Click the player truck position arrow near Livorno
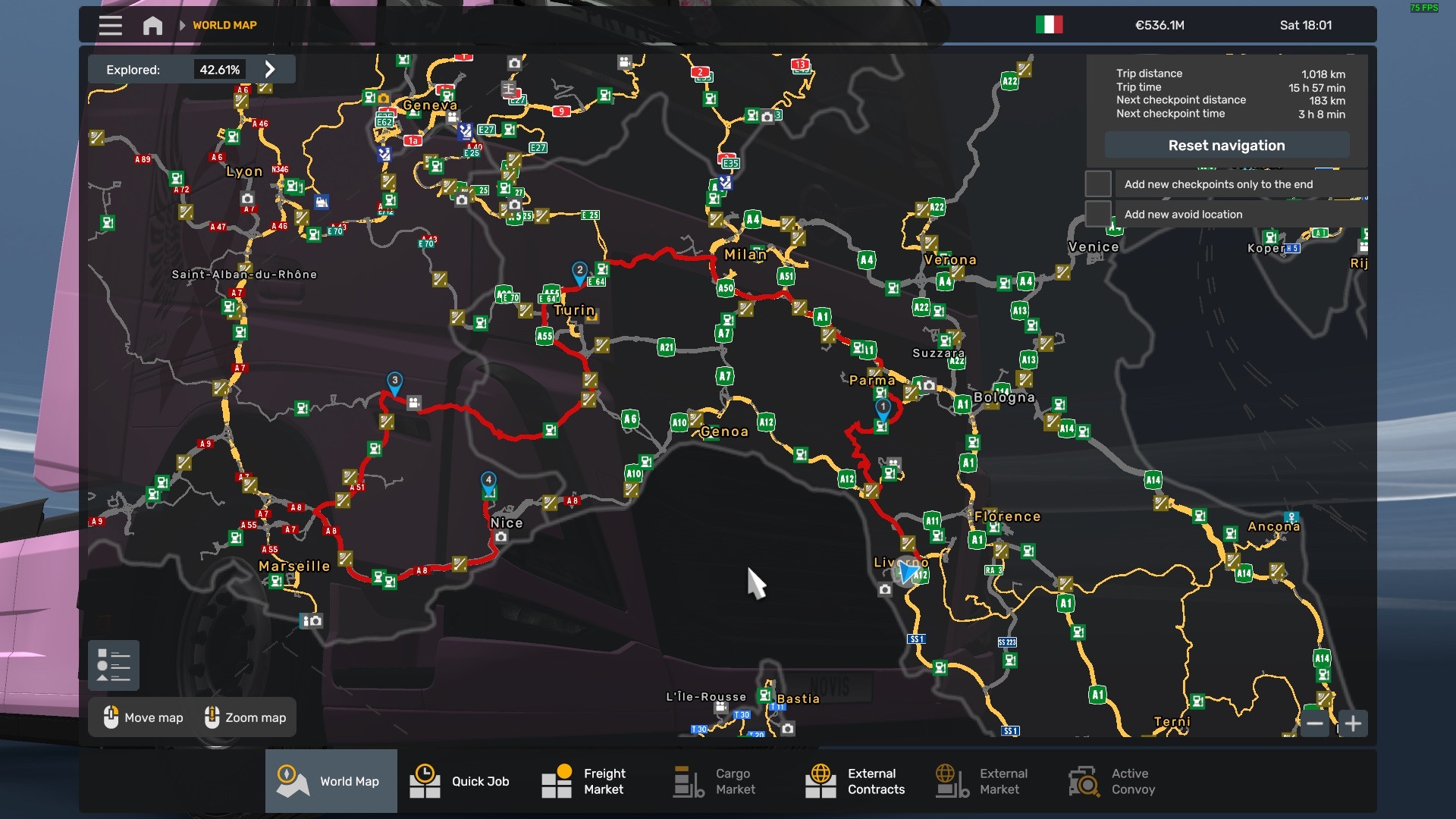 (x=907, y=570)
